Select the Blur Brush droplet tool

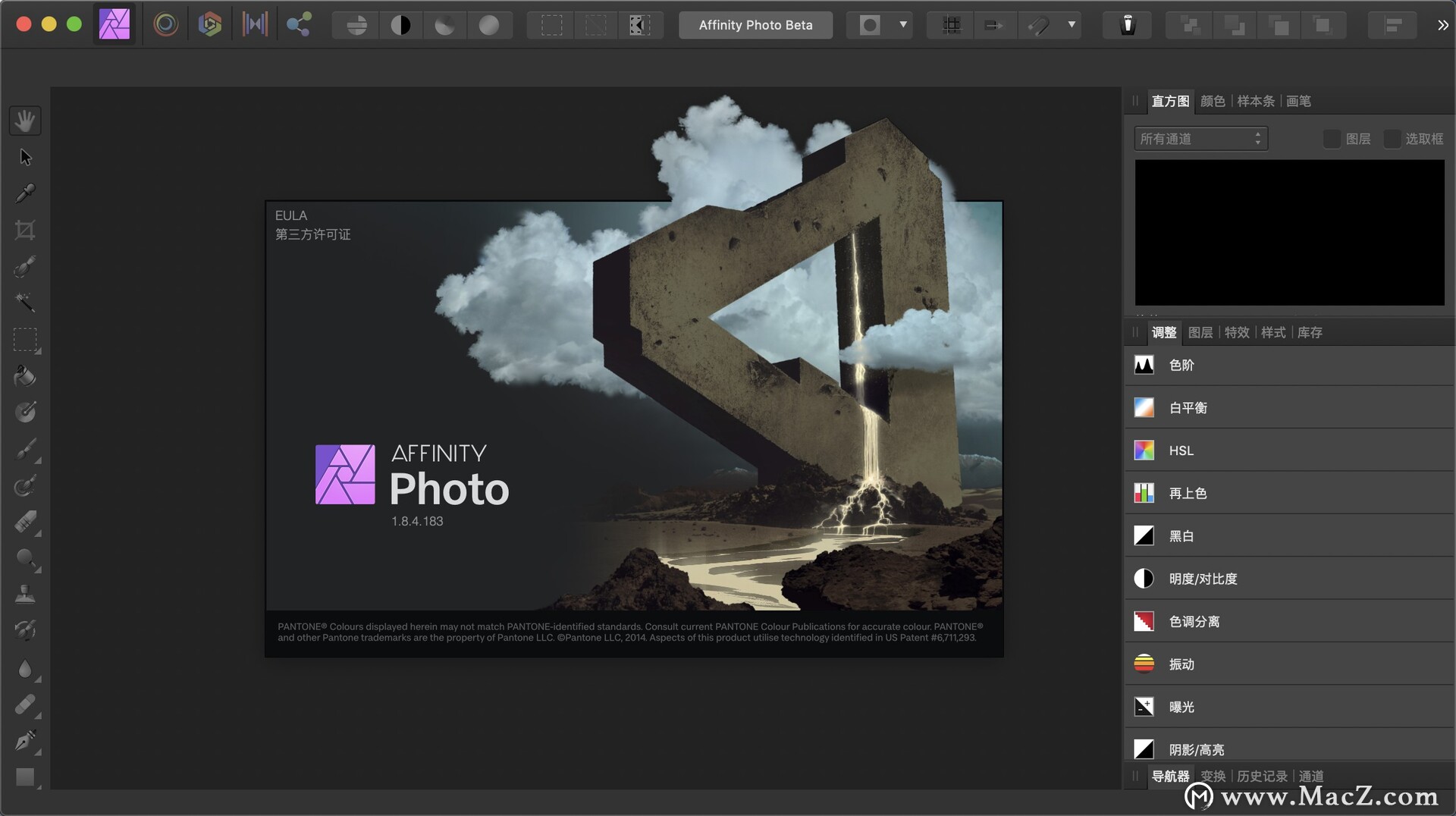click(25, 668)
